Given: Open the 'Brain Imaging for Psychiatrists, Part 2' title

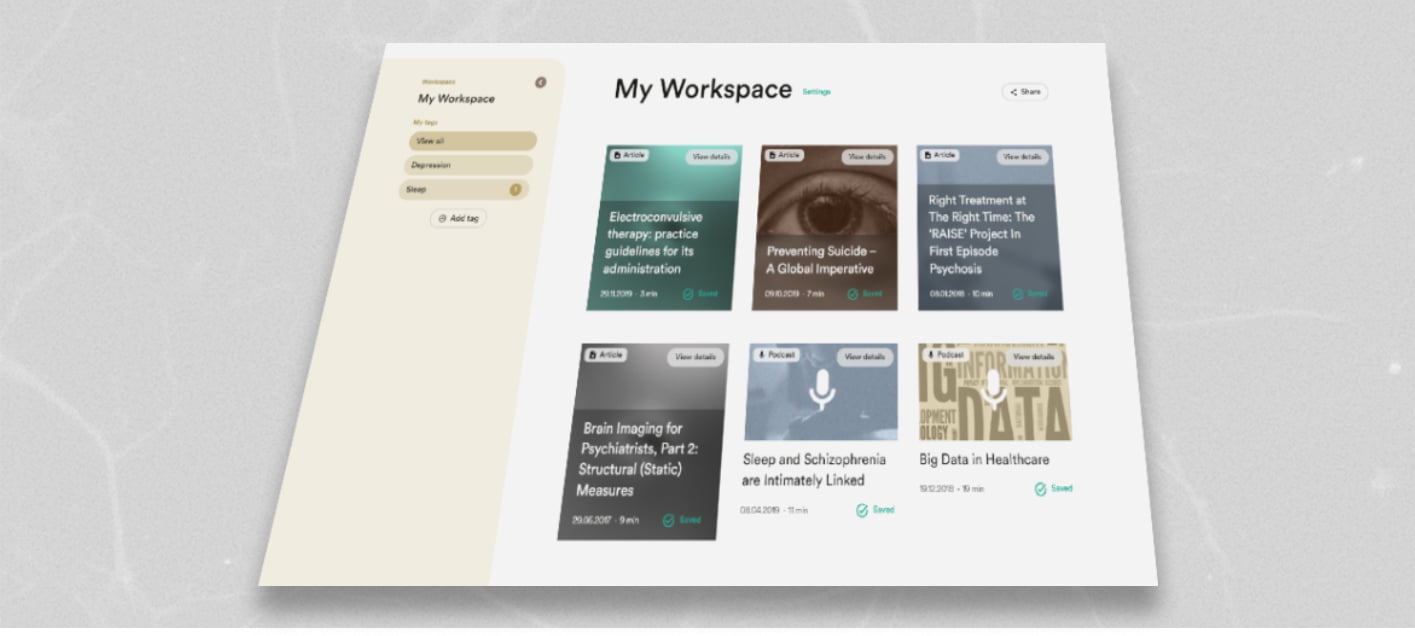Looking at the screenshot, I should click(637, 460).
